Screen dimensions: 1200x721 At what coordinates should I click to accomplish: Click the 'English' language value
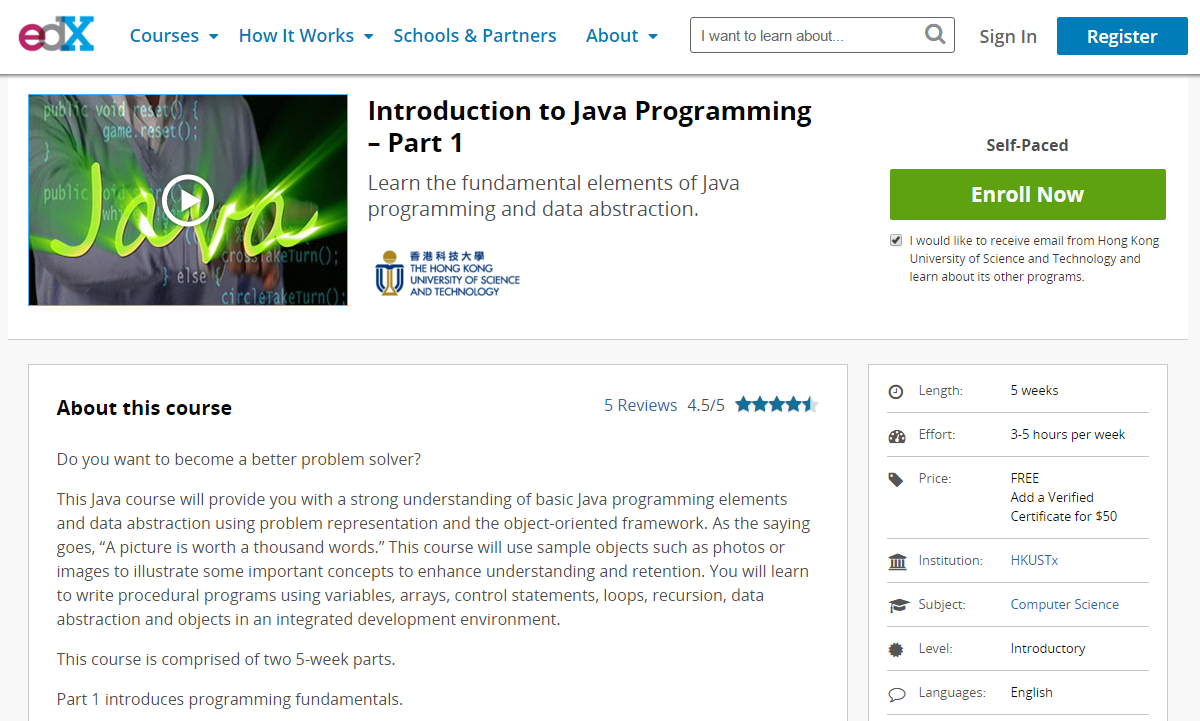click(1032, 693)
